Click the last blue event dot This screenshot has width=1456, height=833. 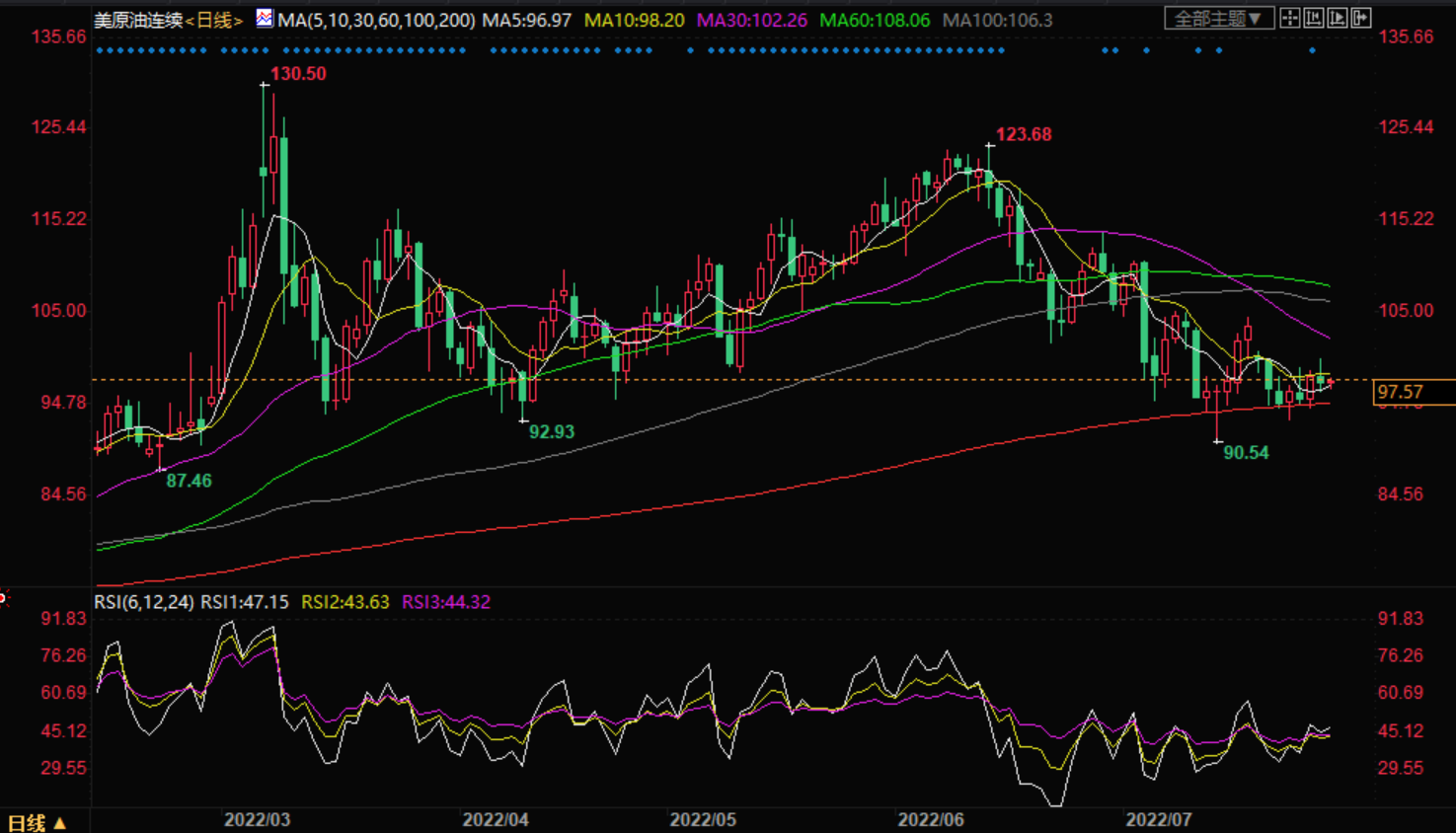(1312, 50)
